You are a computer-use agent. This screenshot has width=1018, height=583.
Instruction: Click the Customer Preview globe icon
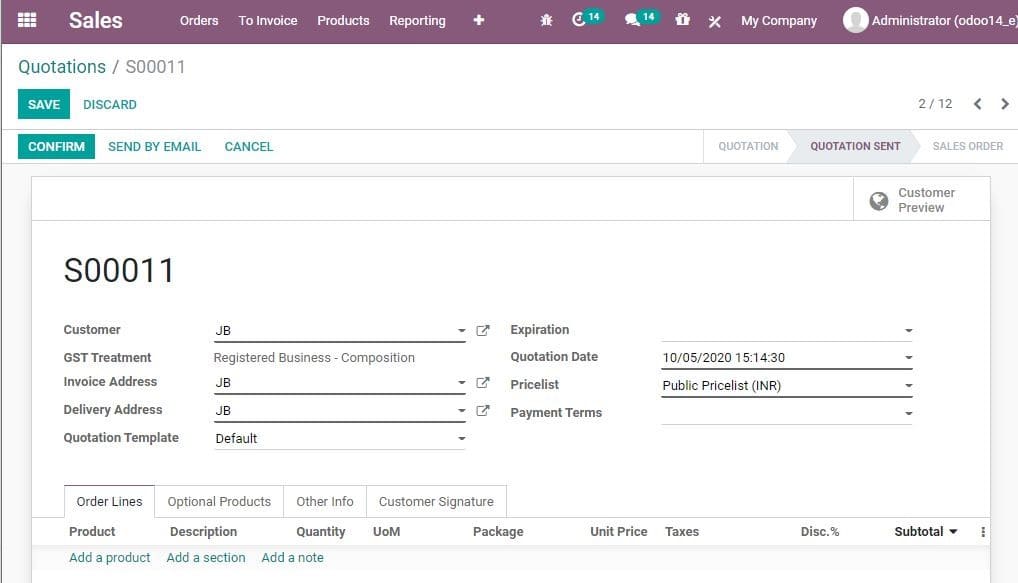coord(878,199)
